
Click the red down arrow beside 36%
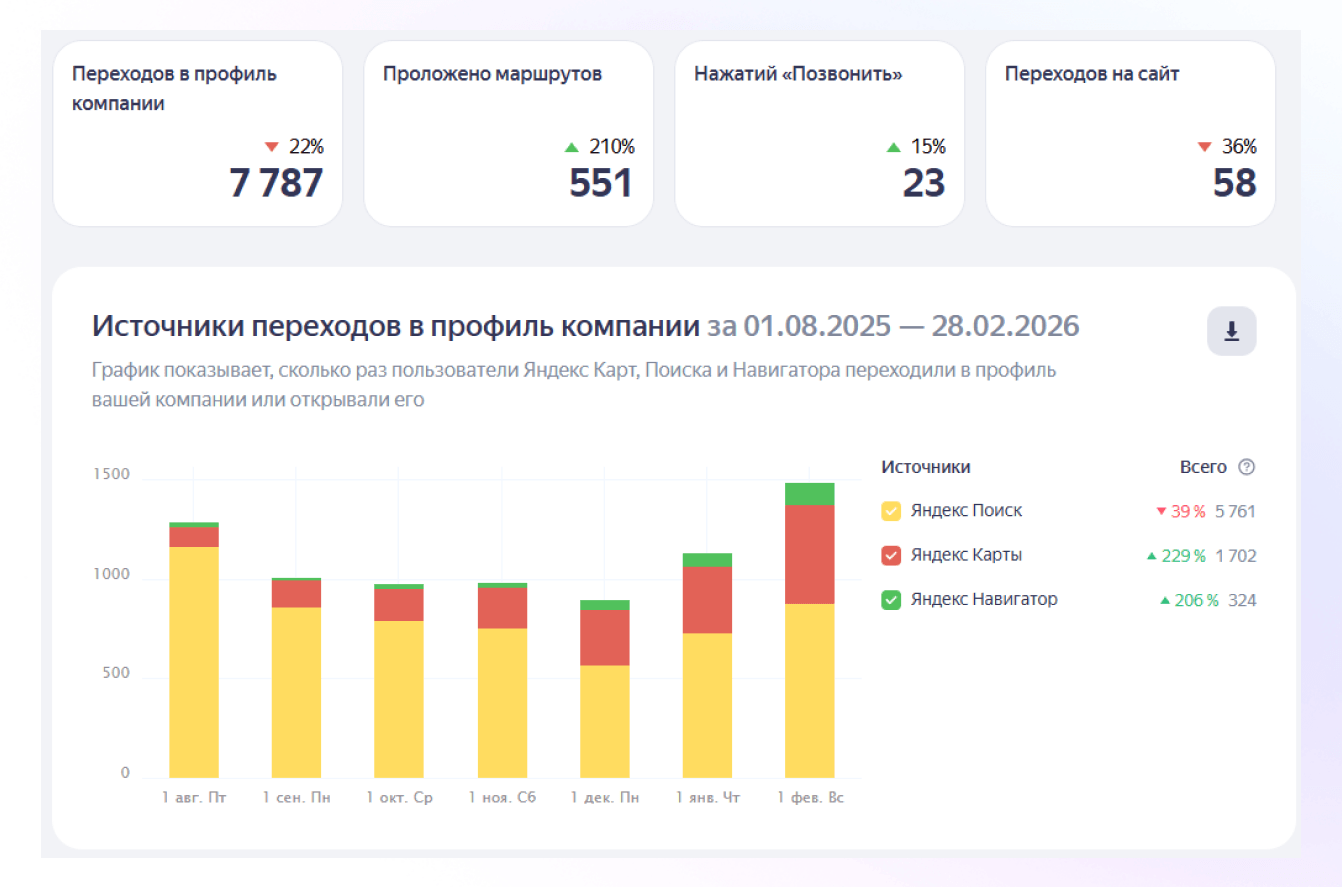click(1204, 147)
